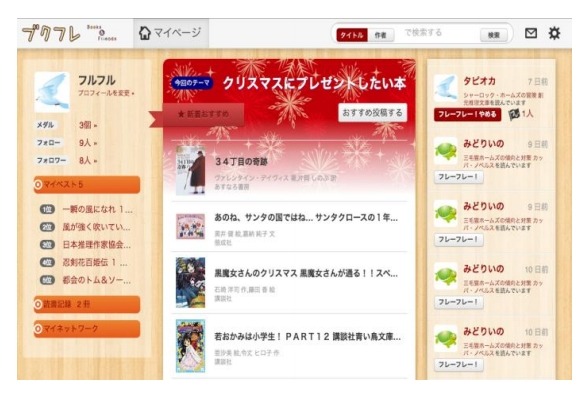
Task: Click おすすめ投稿する button
Action: (x=373, y=112)
